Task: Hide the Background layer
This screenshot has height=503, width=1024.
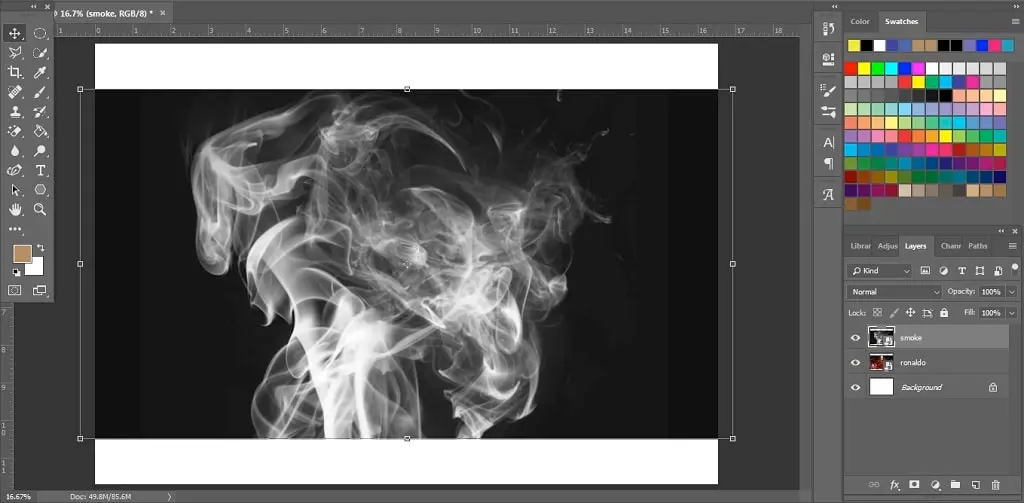Action: (x=856, y=387)
